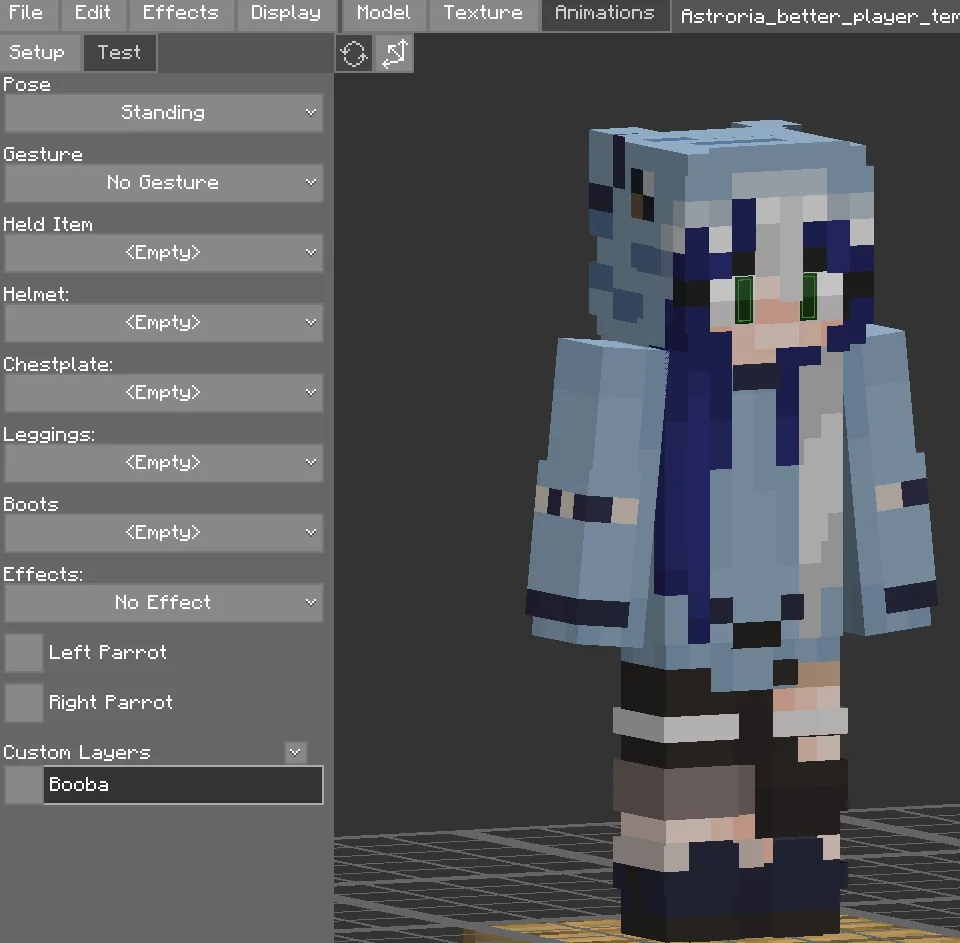Select the Test tab
Viewport: 960px width, 943px height.
(119, 53)
